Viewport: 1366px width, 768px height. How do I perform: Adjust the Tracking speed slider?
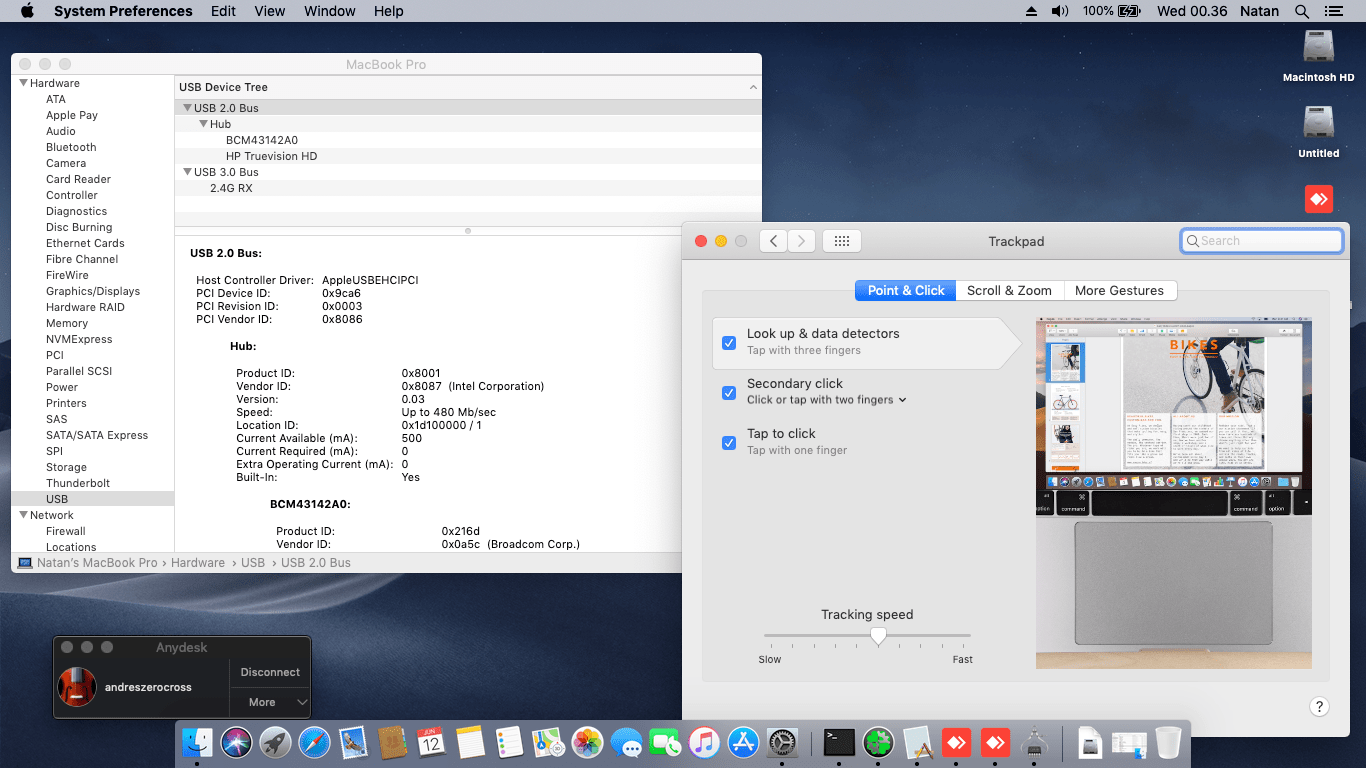[878, 636]
